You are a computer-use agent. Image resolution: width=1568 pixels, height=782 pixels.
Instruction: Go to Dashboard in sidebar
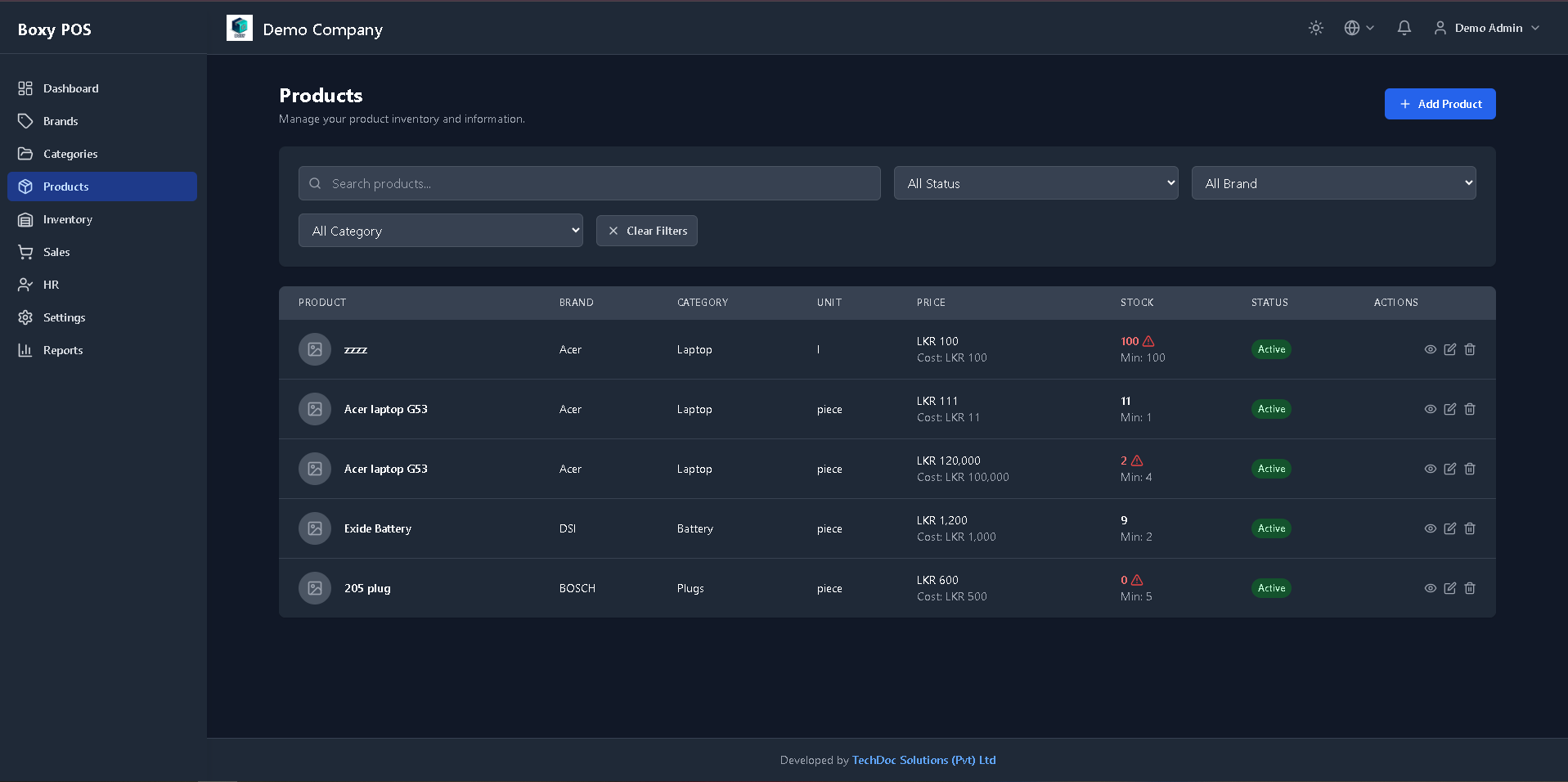(x=102, y=88)
